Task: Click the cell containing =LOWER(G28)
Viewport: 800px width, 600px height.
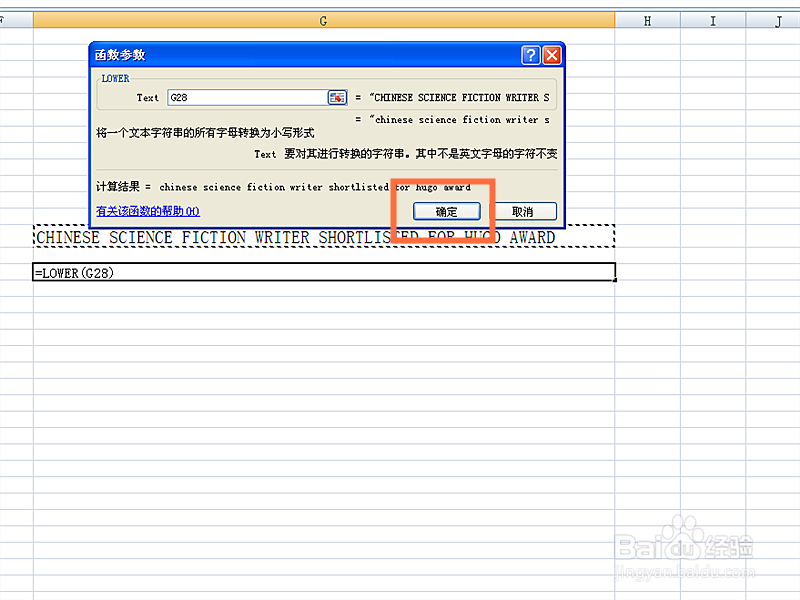Action: (x=324, y=272)
